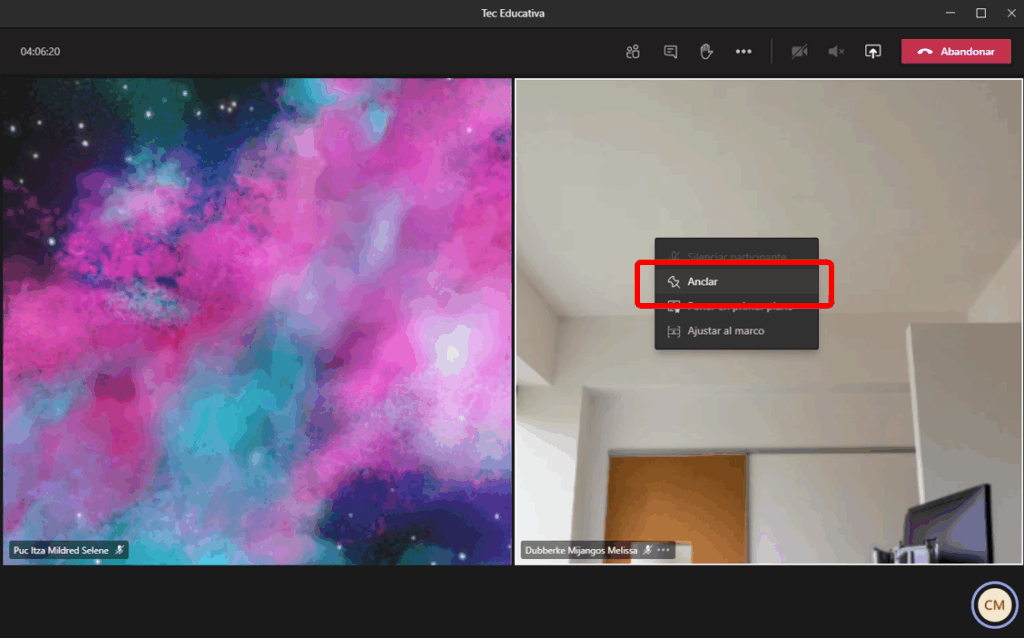Open more actions ellipsis in top toolbar
This screenshot has height=638, width=1024.
[743, 52]
